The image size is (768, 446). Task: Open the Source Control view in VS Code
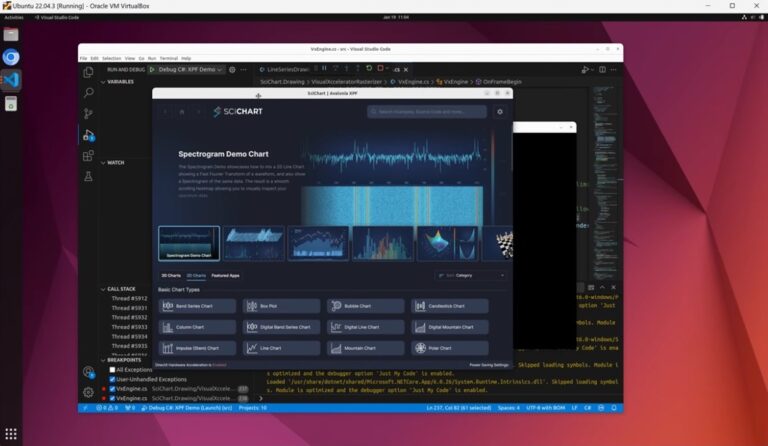tap(88, 114)
